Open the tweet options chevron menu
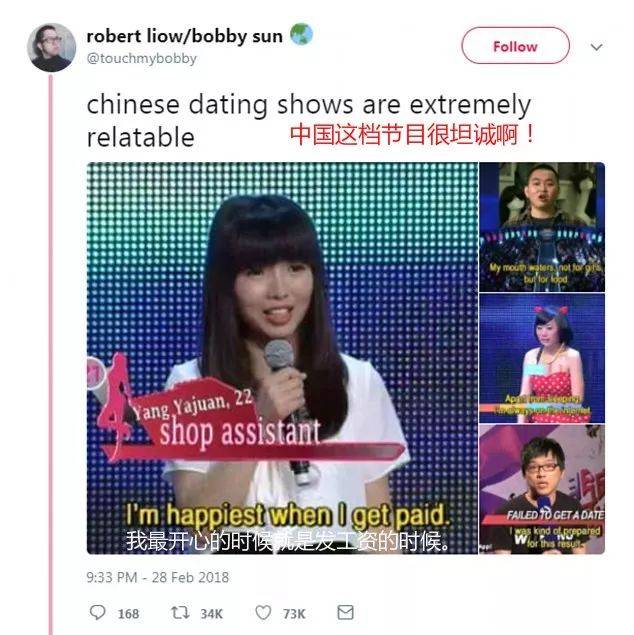The width and height of the screenshot is (634, 635). [596, 47]
